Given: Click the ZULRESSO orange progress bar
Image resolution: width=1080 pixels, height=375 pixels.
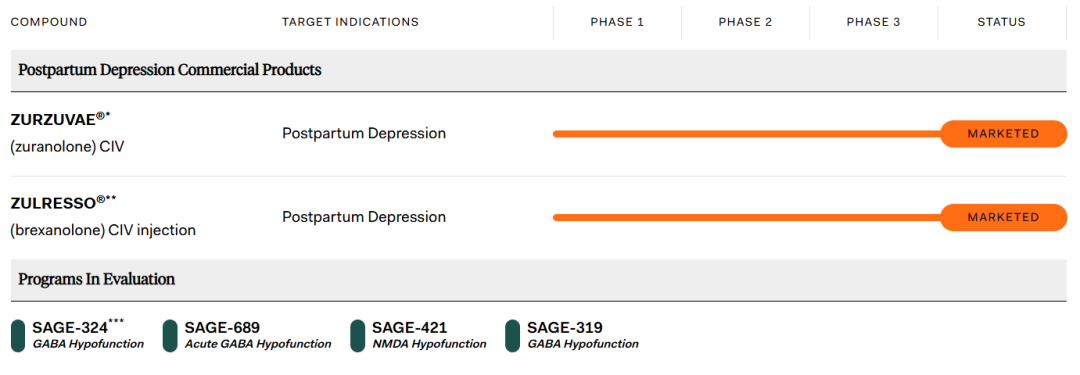Looking at the screenshot, I should pyautogui.click(x=747, y=217).
